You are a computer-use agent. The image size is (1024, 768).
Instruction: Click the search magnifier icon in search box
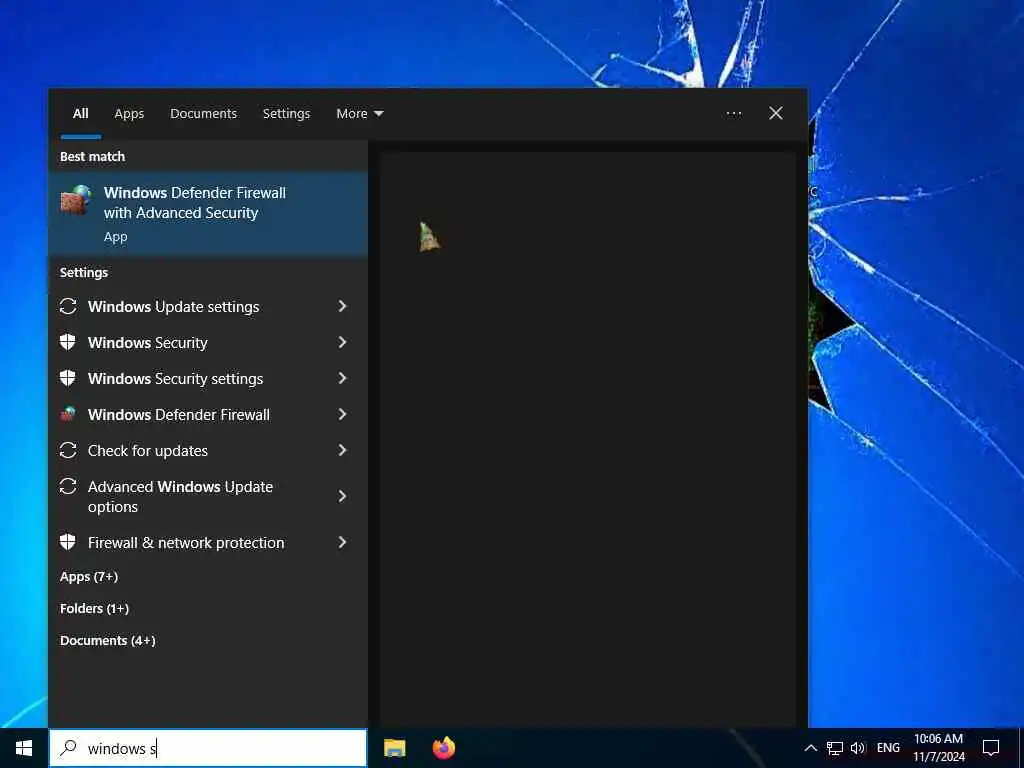(69, 748)
